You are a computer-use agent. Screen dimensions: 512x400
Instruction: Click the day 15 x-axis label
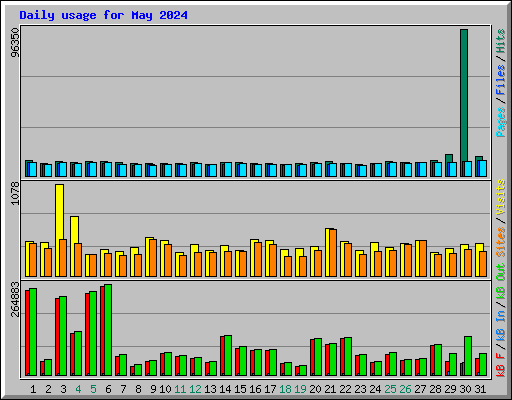pos(240,389)
